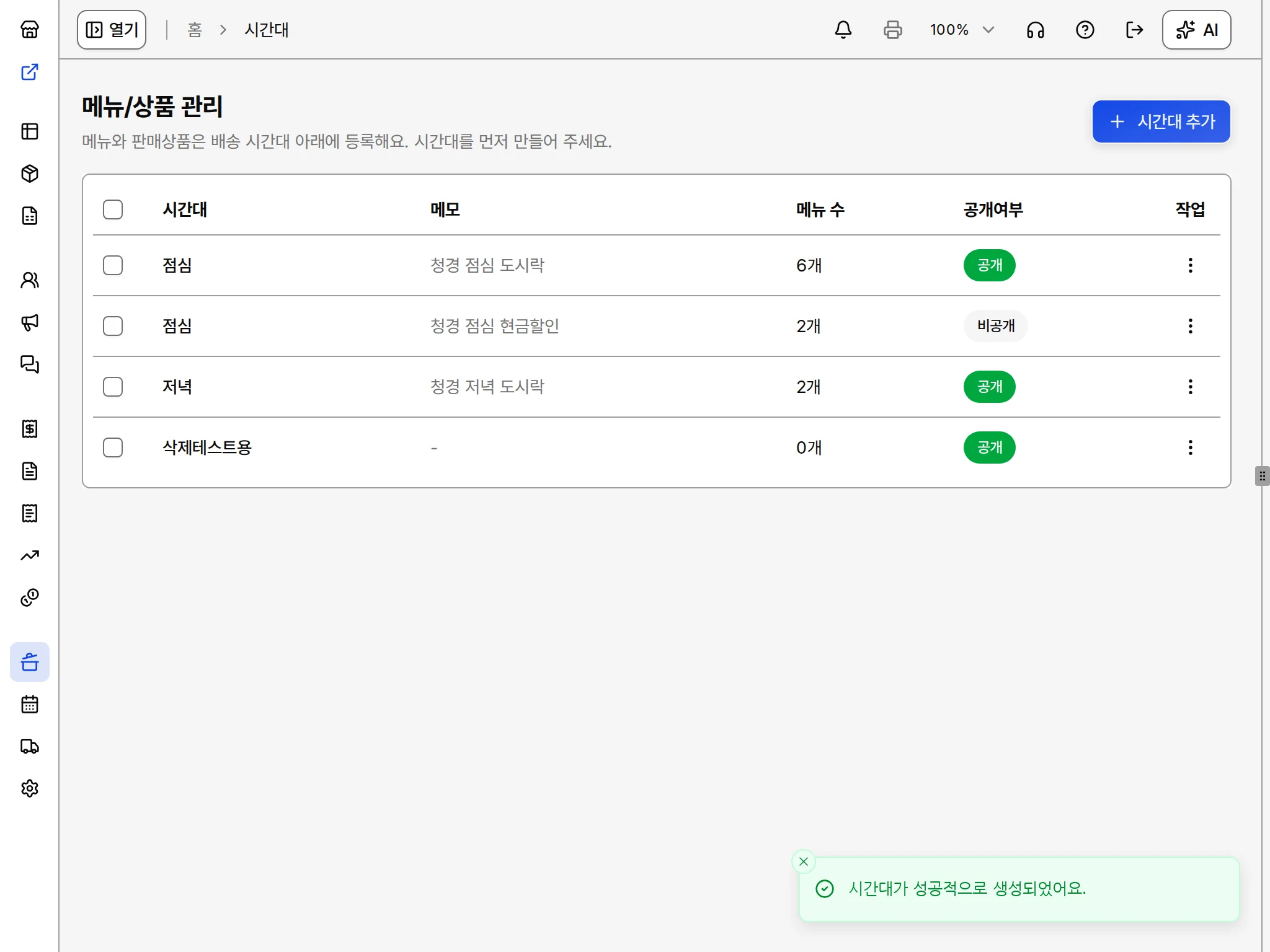Go to 홈 in the breadcrumb
Viewport: 1270px width, 952px height.
coord(195,30)
